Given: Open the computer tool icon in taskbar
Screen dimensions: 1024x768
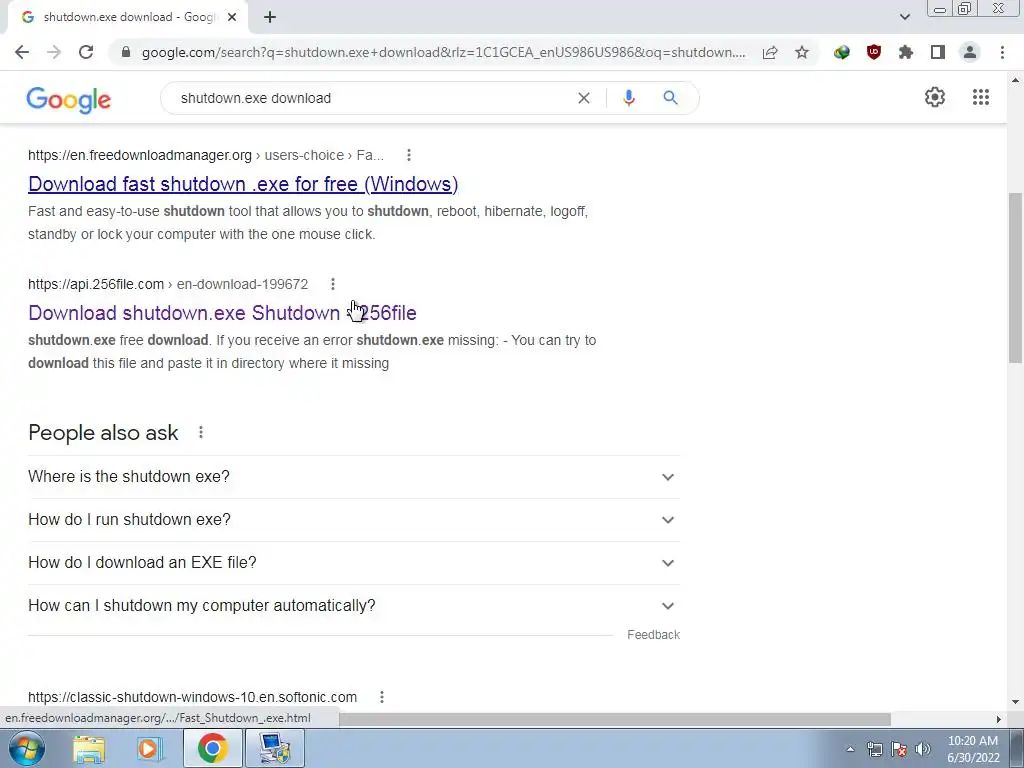Looking at the screenshot, I should tap(274, 748).
